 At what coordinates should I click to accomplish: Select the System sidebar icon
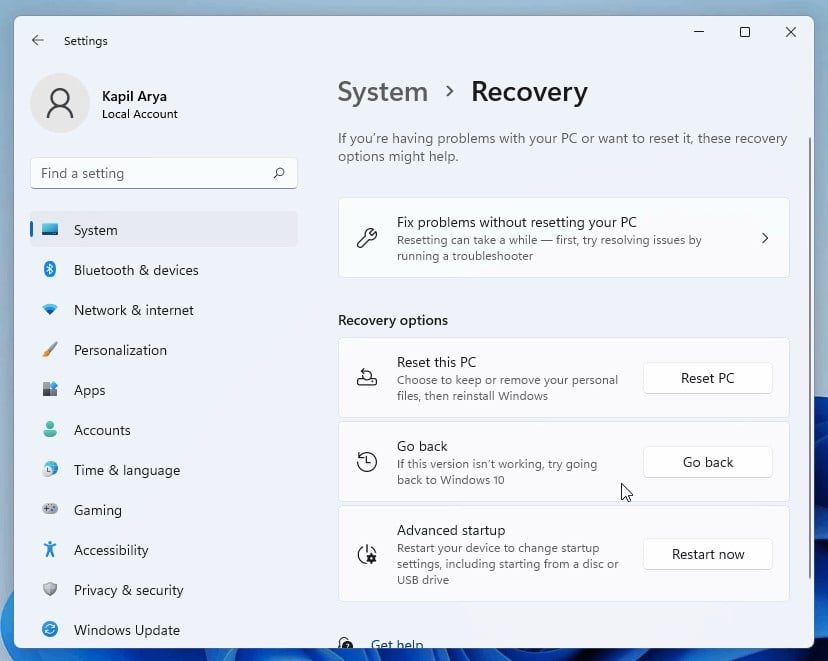(x=50, y=230)
